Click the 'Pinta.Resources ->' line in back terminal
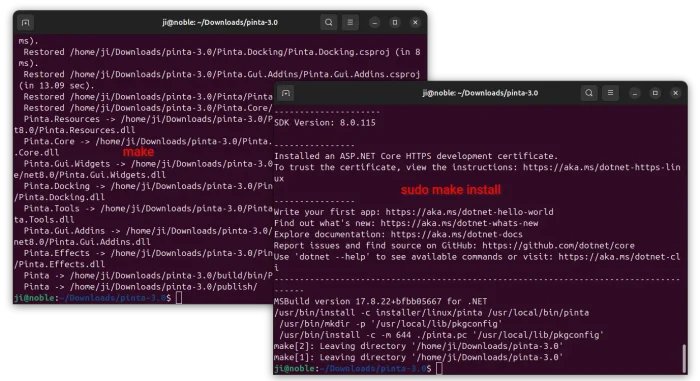The image size is (700, 381). point(148,119)
